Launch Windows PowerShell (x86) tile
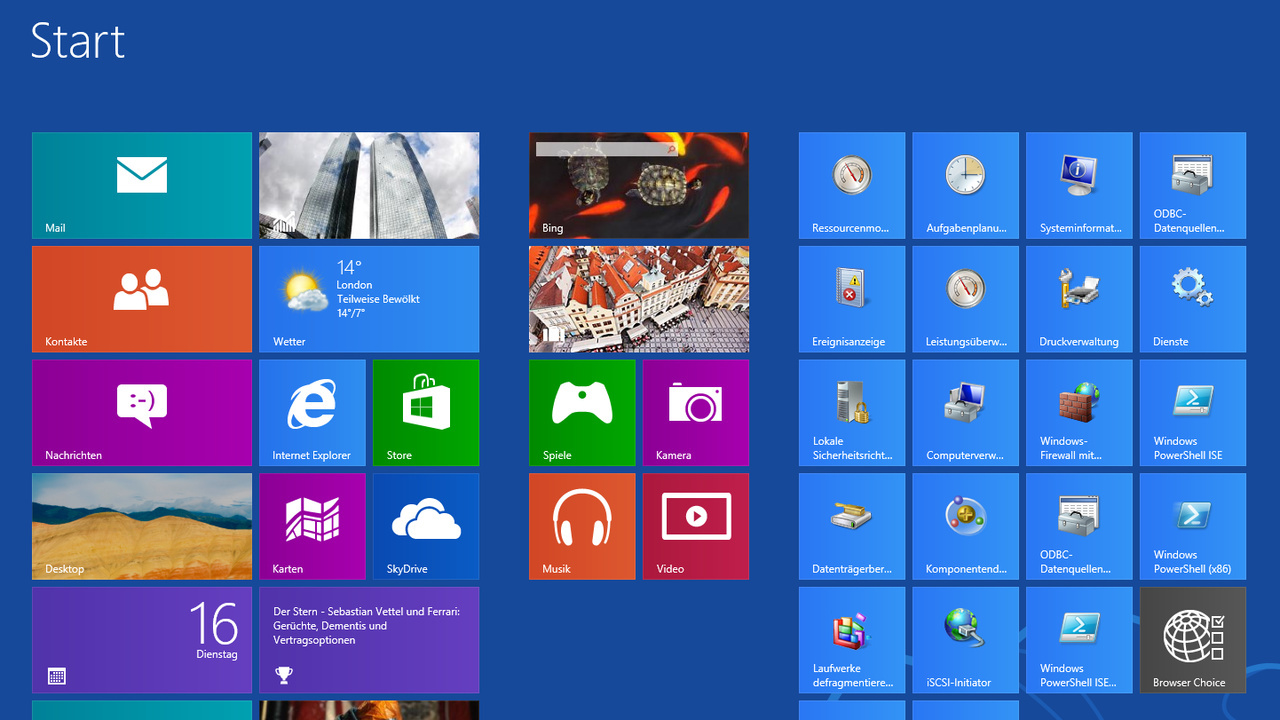The height and width of the screenshot is (720, 1280). [x=1193, y=526]
